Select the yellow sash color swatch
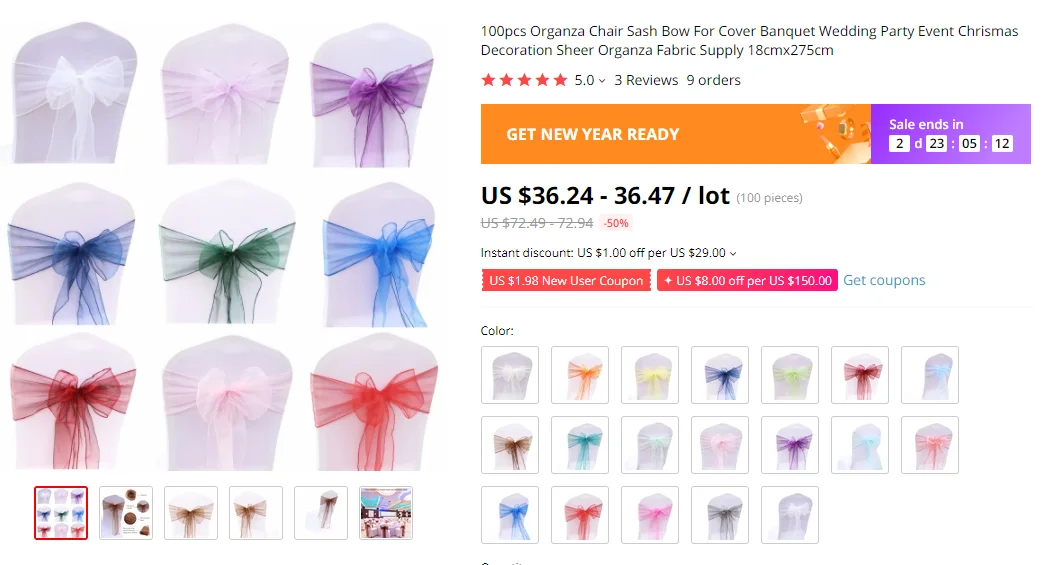Screen dimensions: 1042x565 pos(650,375)
